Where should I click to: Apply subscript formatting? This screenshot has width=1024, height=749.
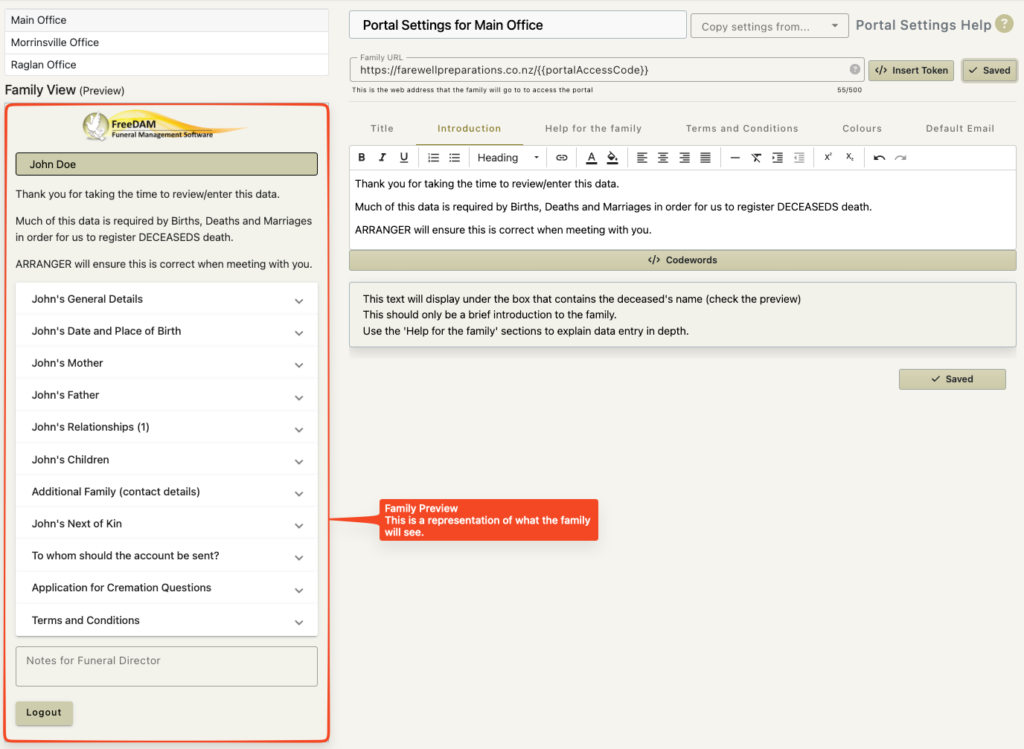[849, 157]
